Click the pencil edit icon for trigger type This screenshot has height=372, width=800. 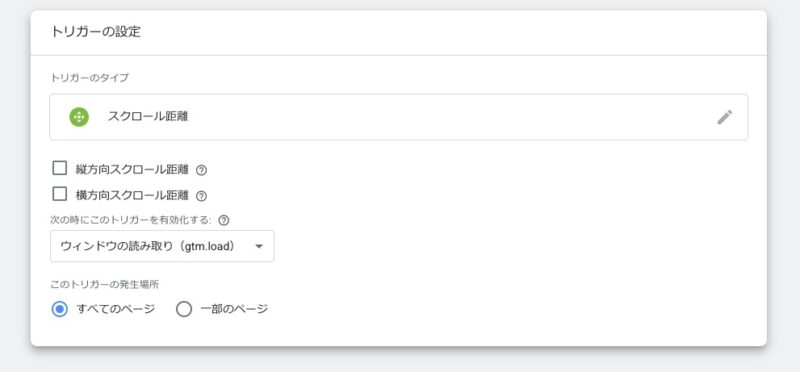[724, 117]
